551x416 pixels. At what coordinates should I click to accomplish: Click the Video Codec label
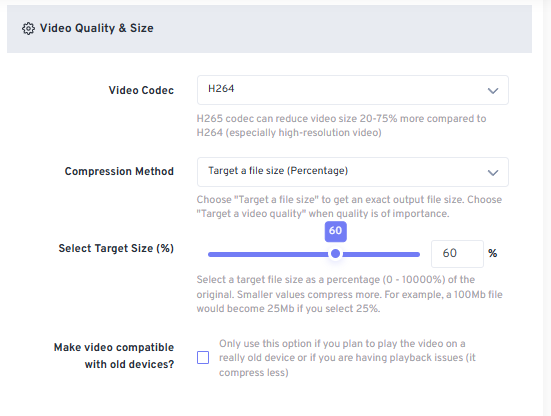141,90
